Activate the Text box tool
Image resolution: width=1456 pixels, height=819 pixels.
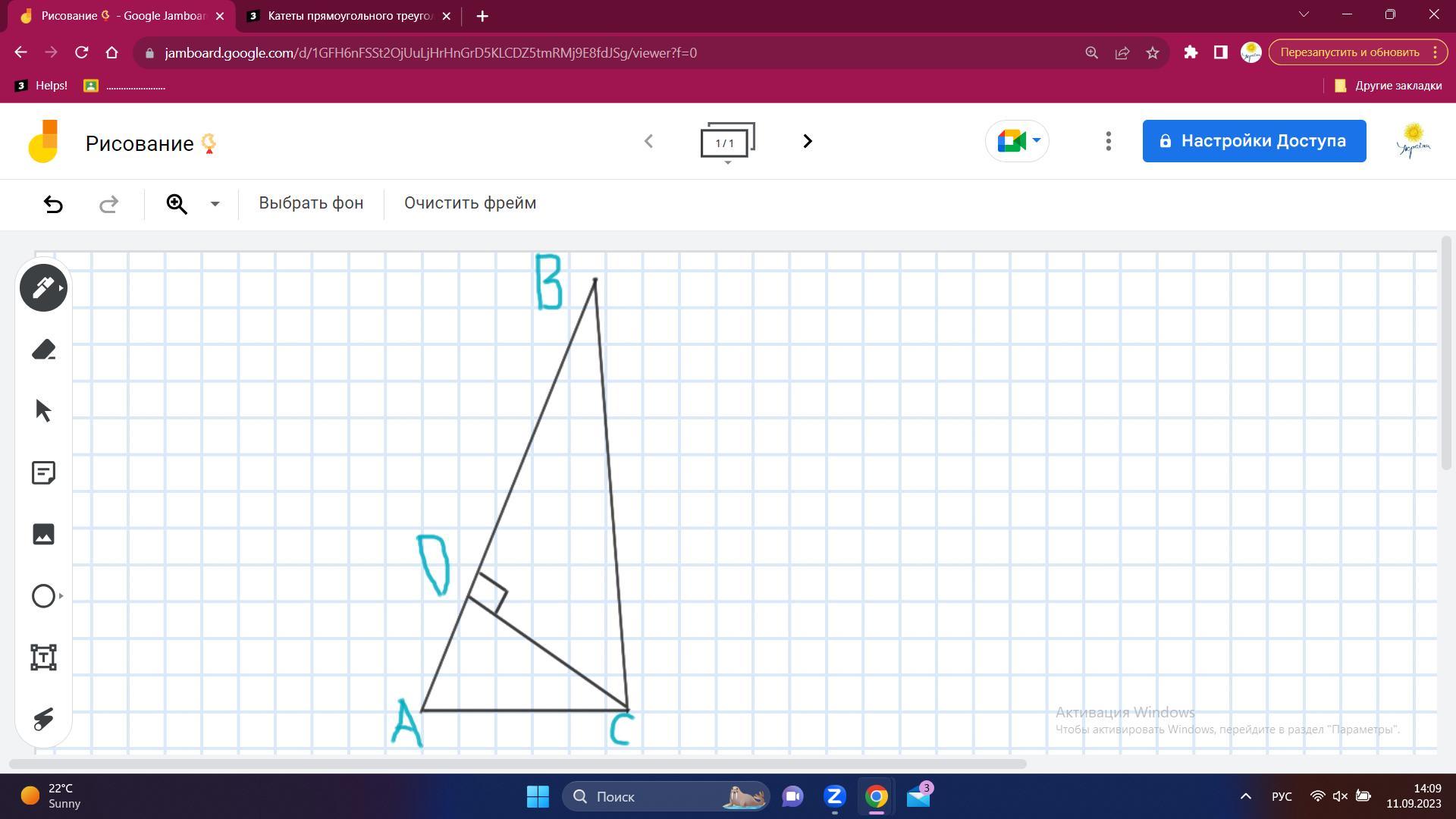(x=43, y=657)
